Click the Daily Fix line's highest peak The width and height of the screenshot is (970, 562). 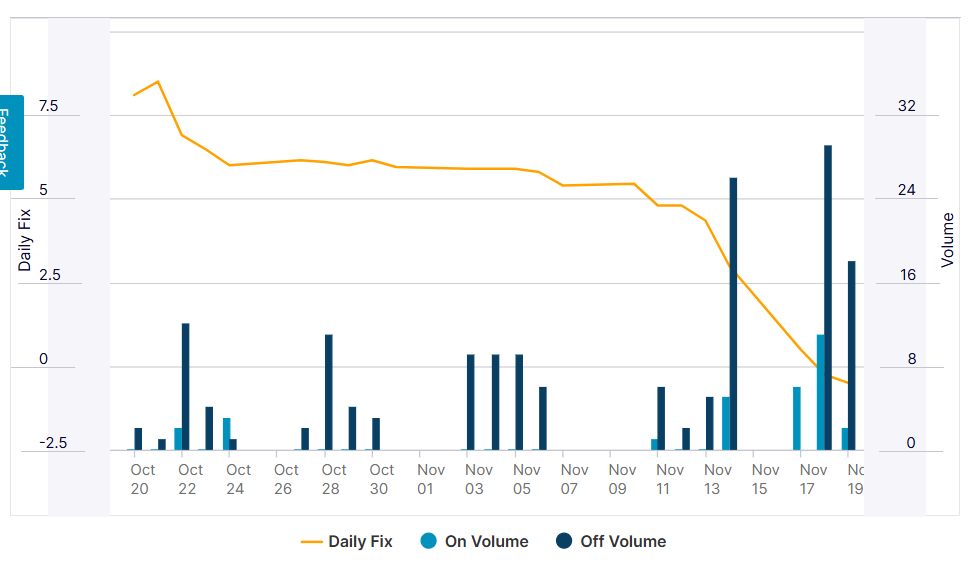tap(158, 82)
